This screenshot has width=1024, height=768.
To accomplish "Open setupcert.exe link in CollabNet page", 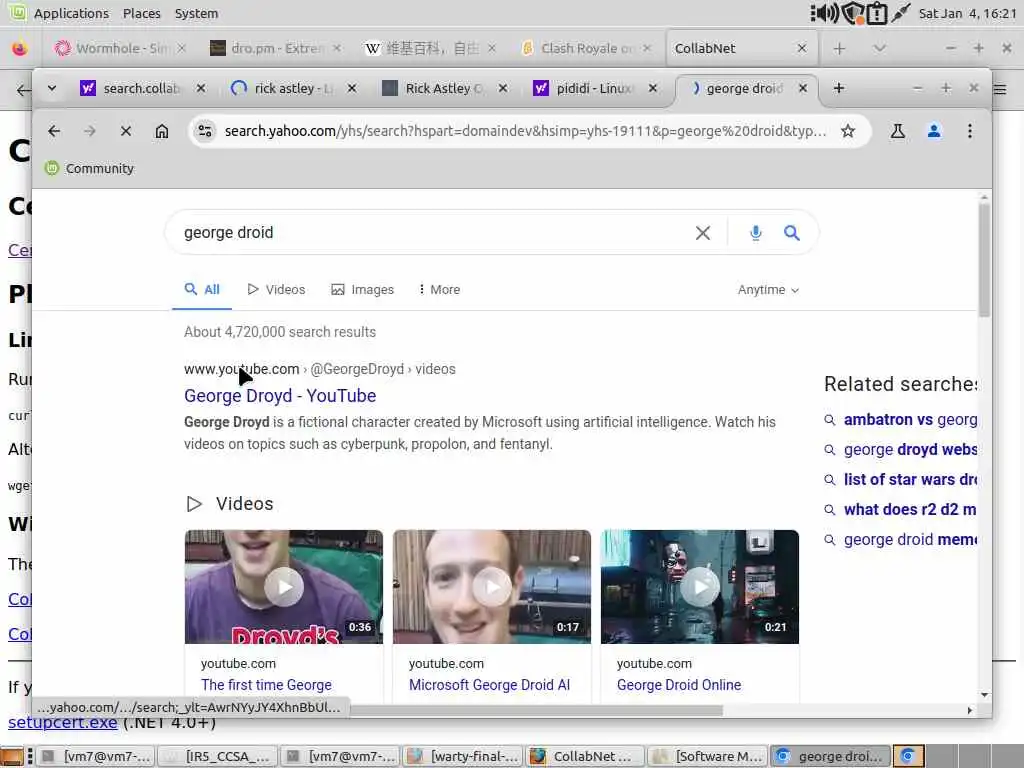I will pyautogui.click(x=63, y=722).
